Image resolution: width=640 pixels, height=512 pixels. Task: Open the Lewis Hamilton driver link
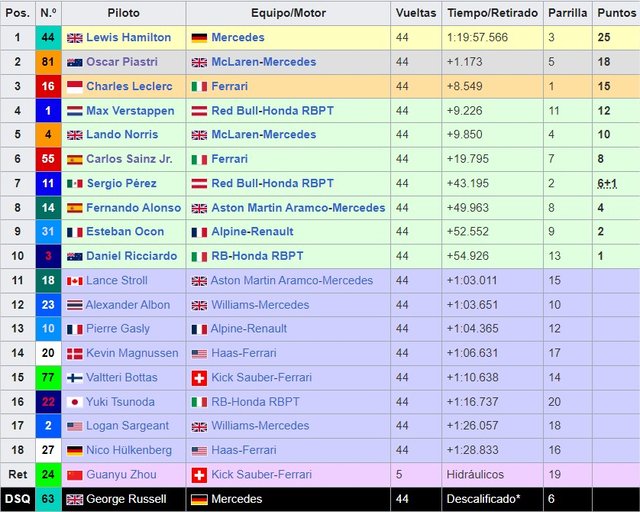129,38
